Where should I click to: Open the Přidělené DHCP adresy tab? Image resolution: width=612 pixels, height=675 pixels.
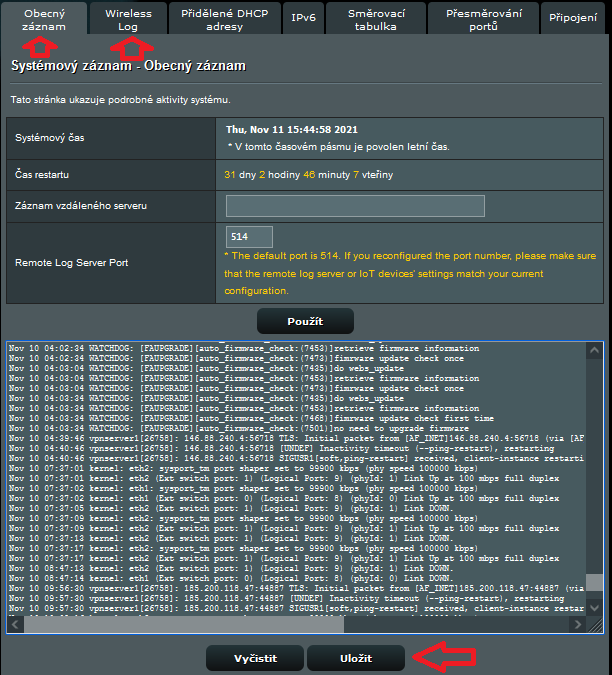(219, 19)
